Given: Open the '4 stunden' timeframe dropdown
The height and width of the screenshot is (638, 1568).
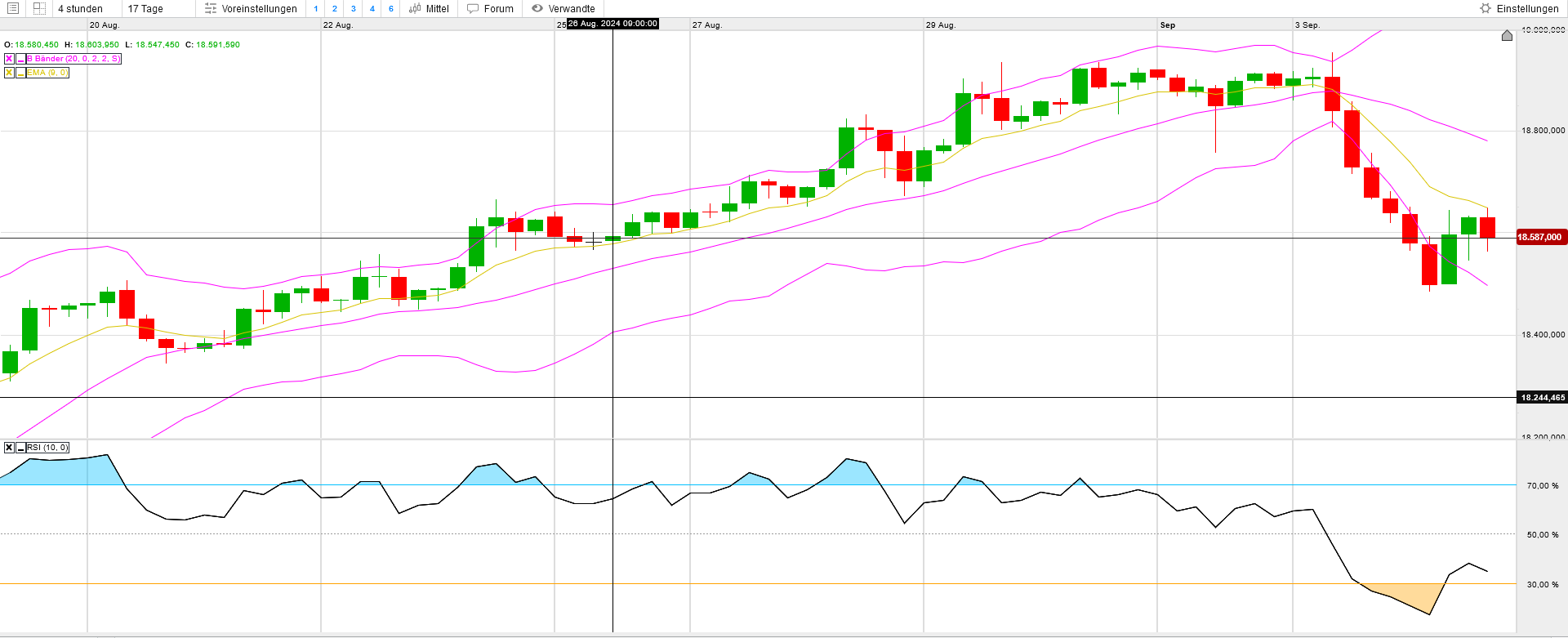Looking at the screenshot, I should (x=80, y=9).
